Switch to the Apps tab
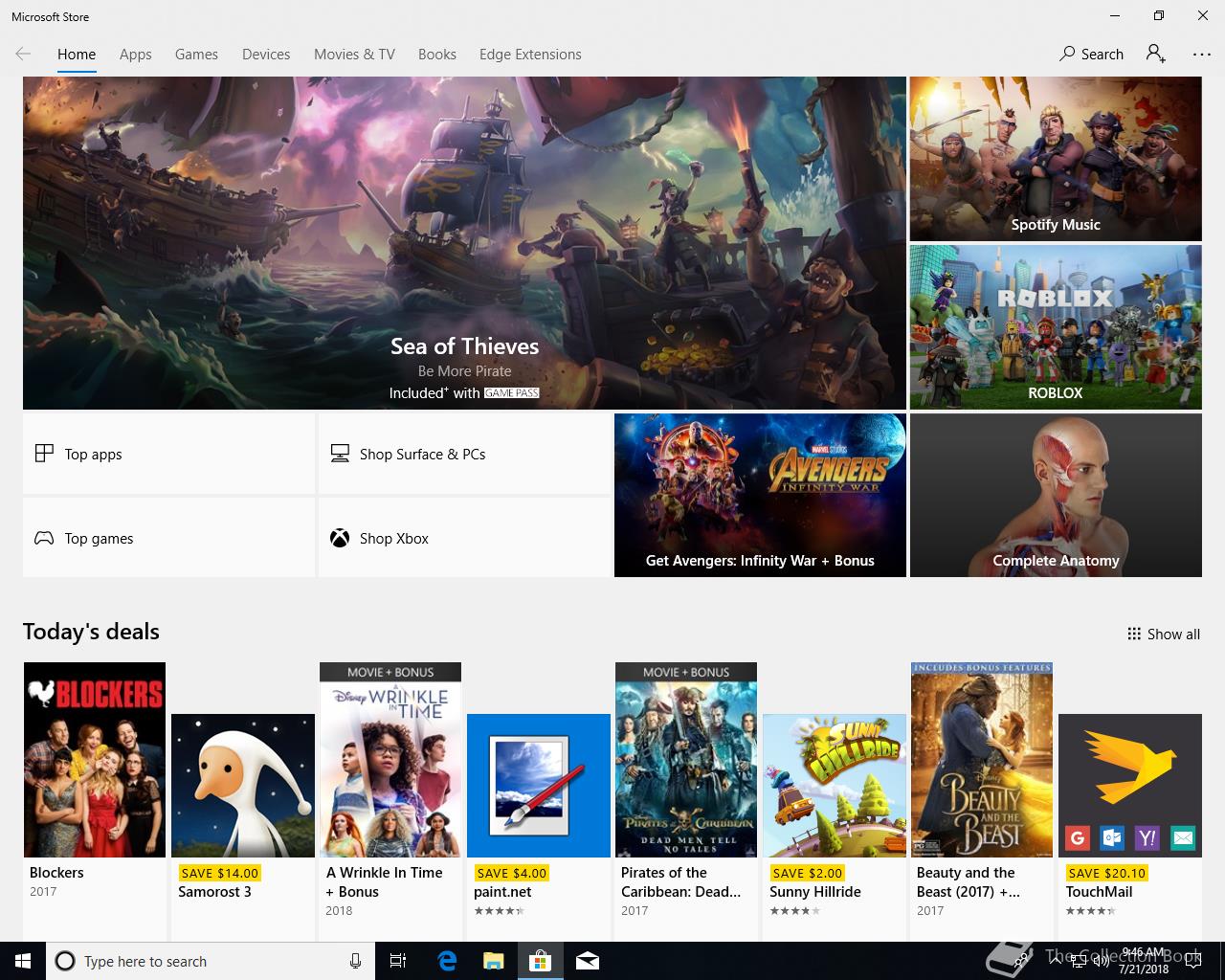 point(136,55)
